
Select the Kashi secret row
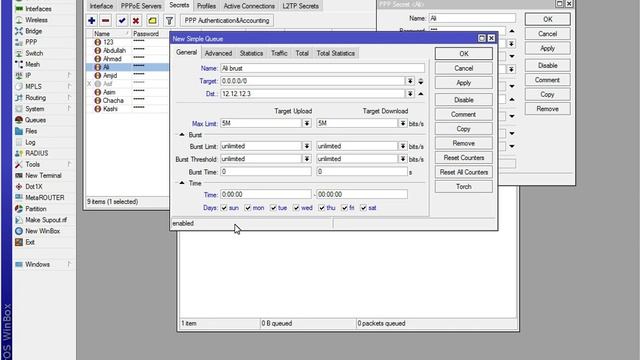[127, 109]
